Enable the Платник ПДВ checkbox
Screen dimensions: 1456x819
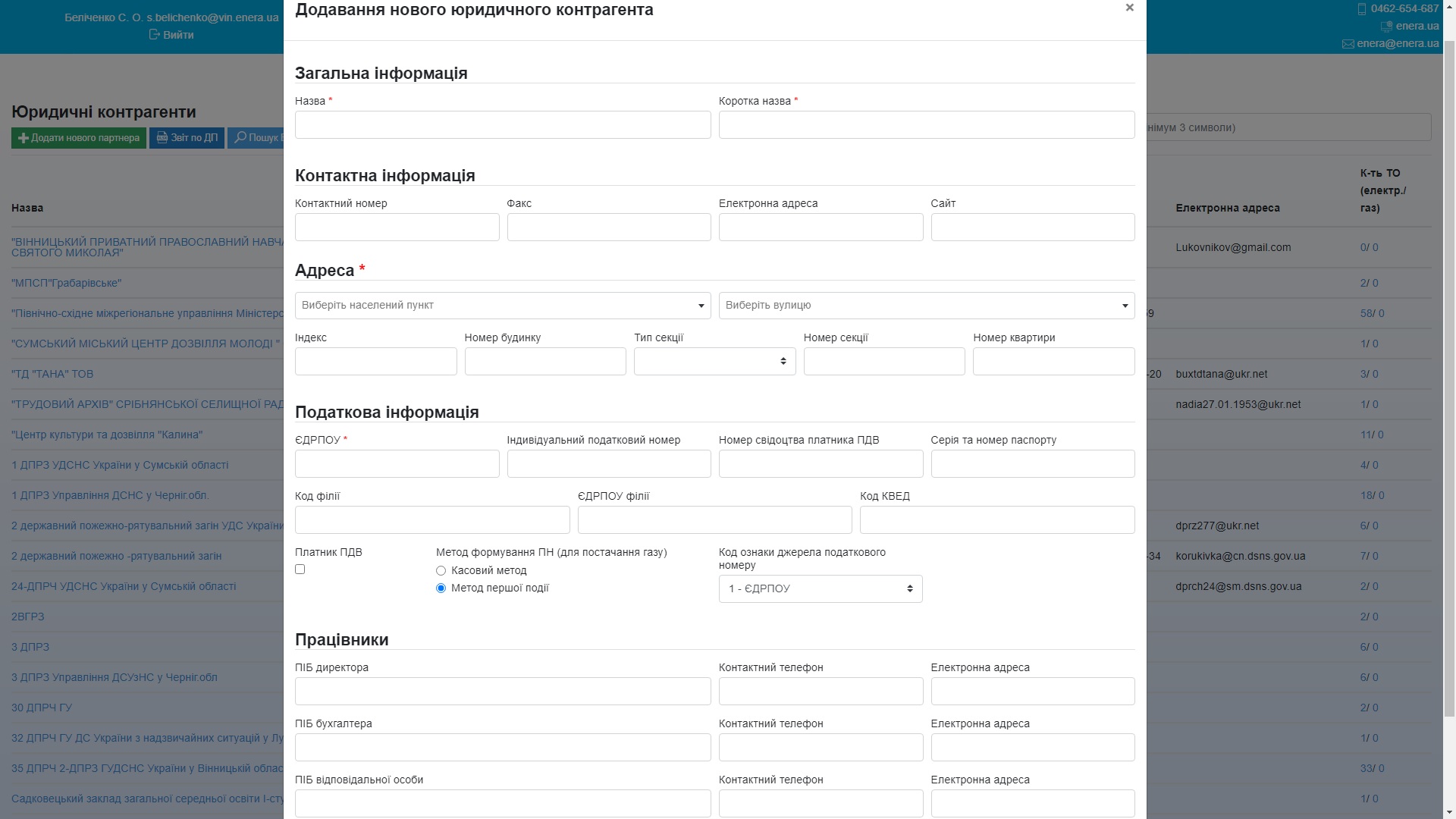point(300,570)
